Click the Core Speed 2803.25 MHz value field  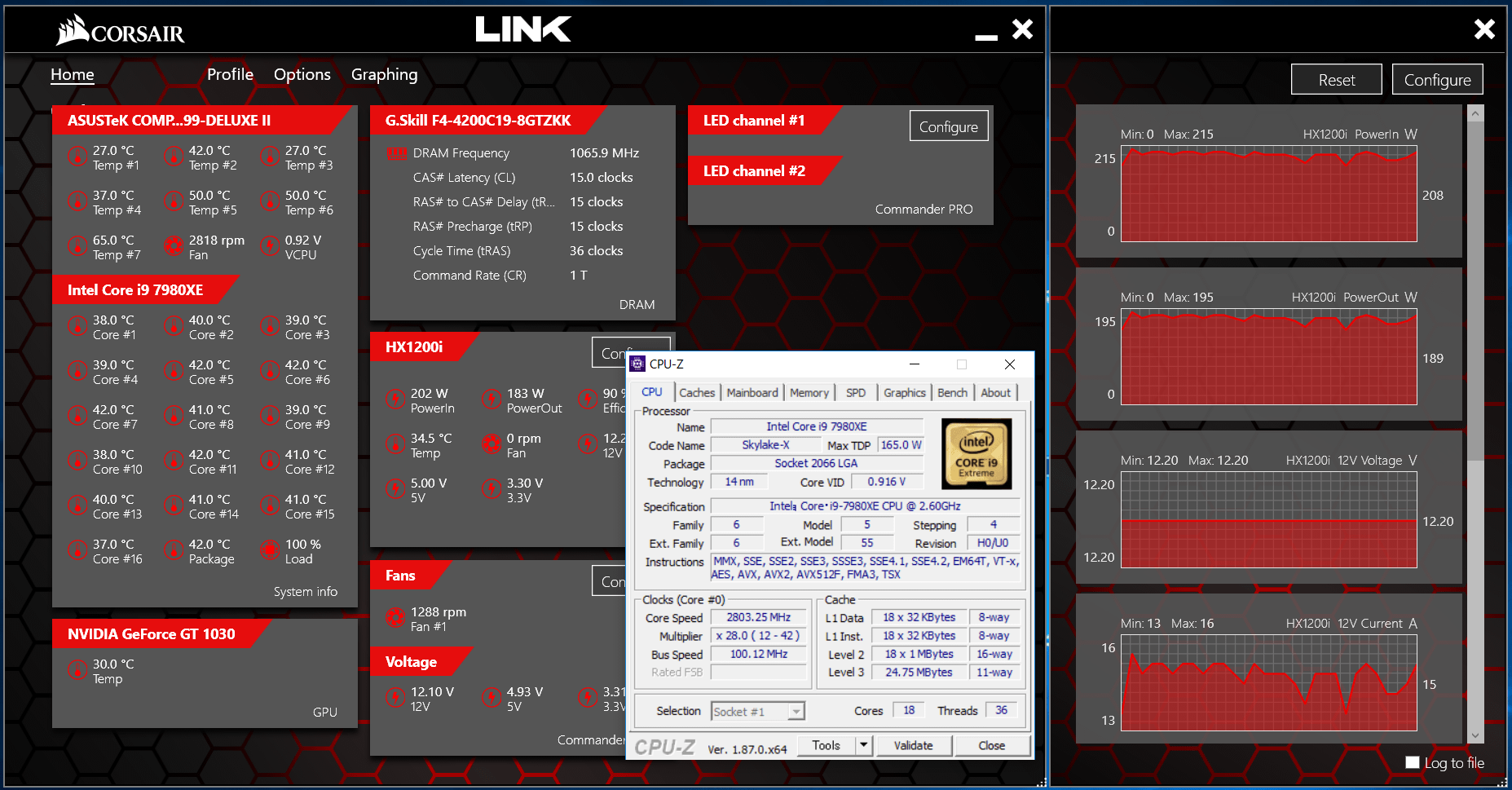[x=758, y=618]
